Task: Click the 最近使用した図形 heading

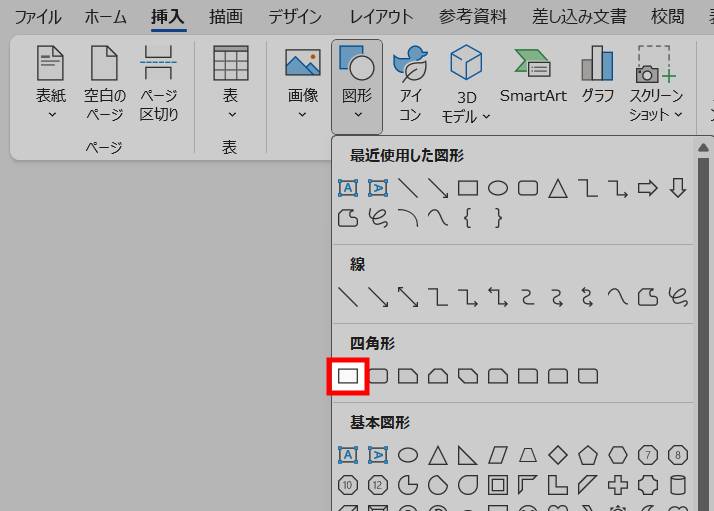Action: coord(407,156)
